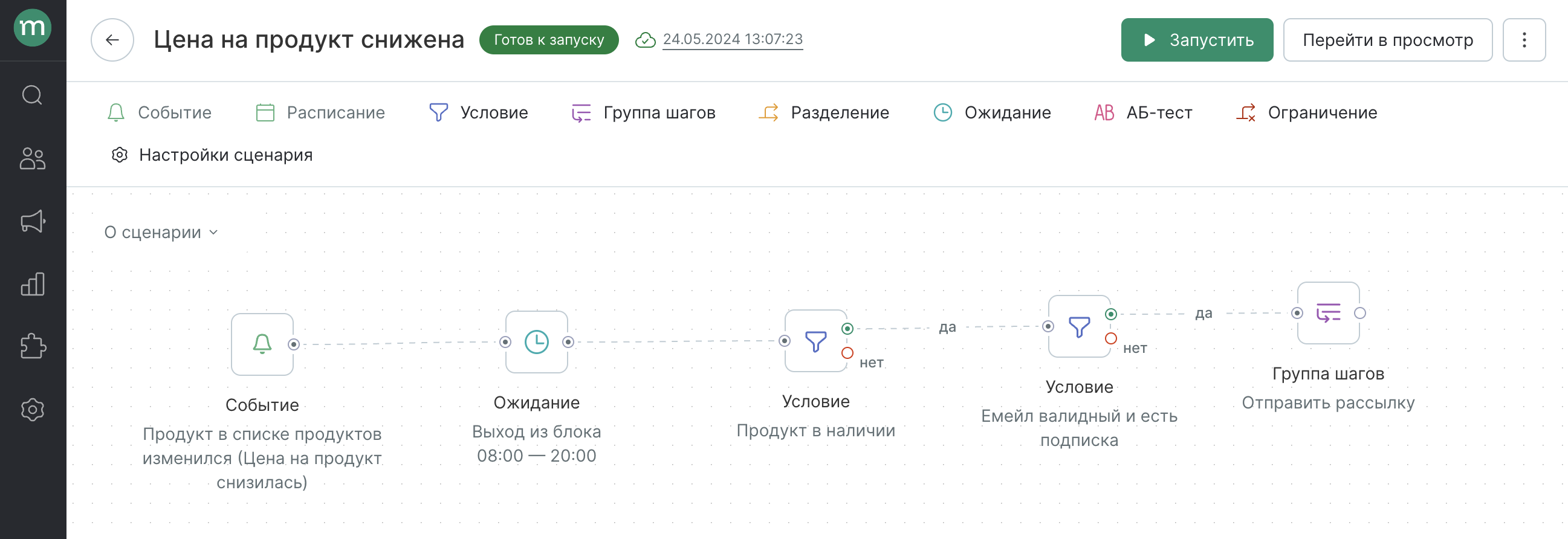The height and width of the screenshot is (539, 1568).
Task: Go back with the arrow button
Action: (x=112, y=40)
